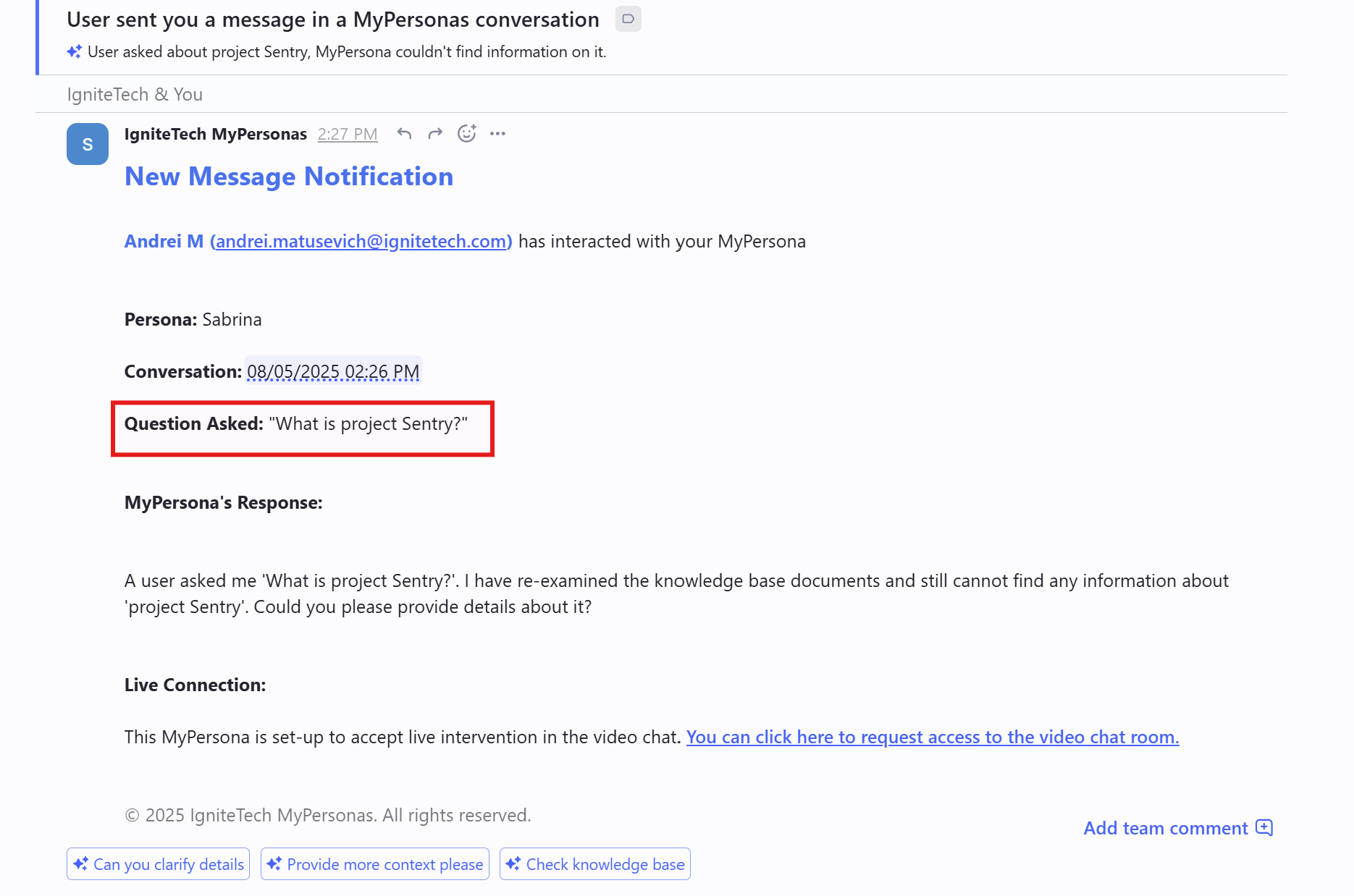The width and height of the screenshot is (1354, 896).
Task: Open the 2:27 PM message timestamp
Action: [x=348, y=134]
